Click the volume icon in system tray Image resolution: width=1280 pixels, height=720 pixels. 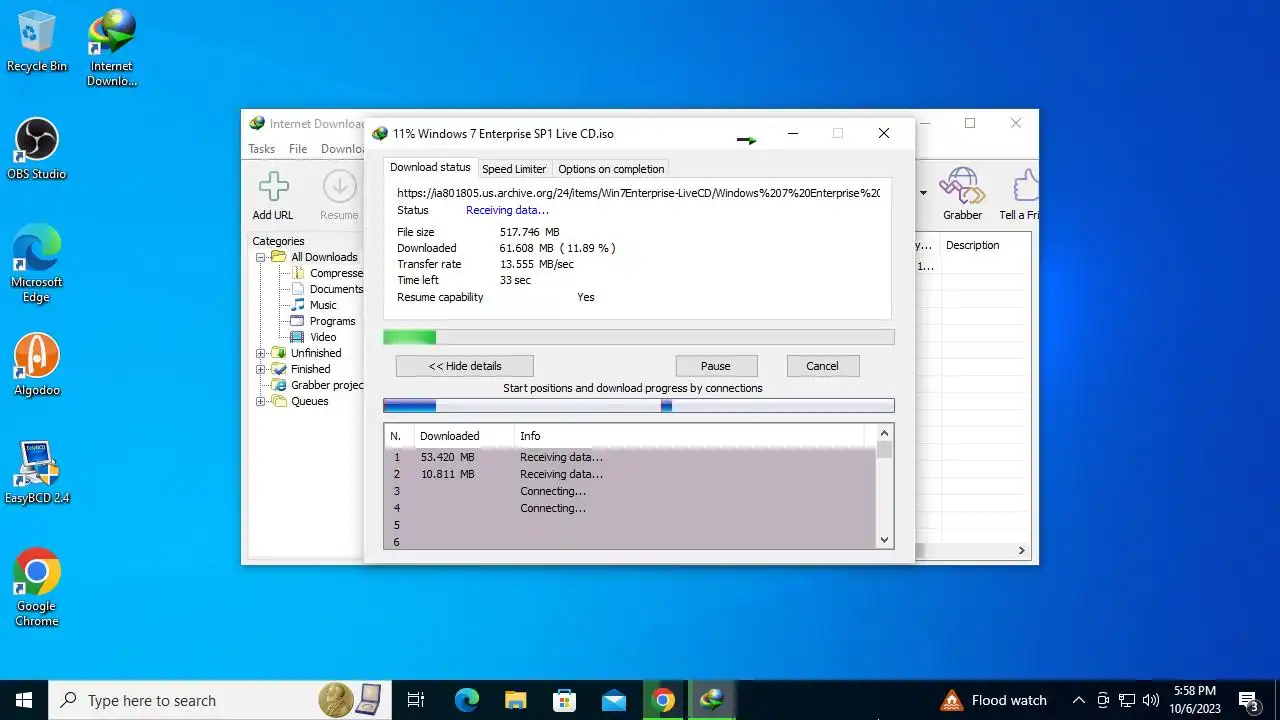[1151, 700]
